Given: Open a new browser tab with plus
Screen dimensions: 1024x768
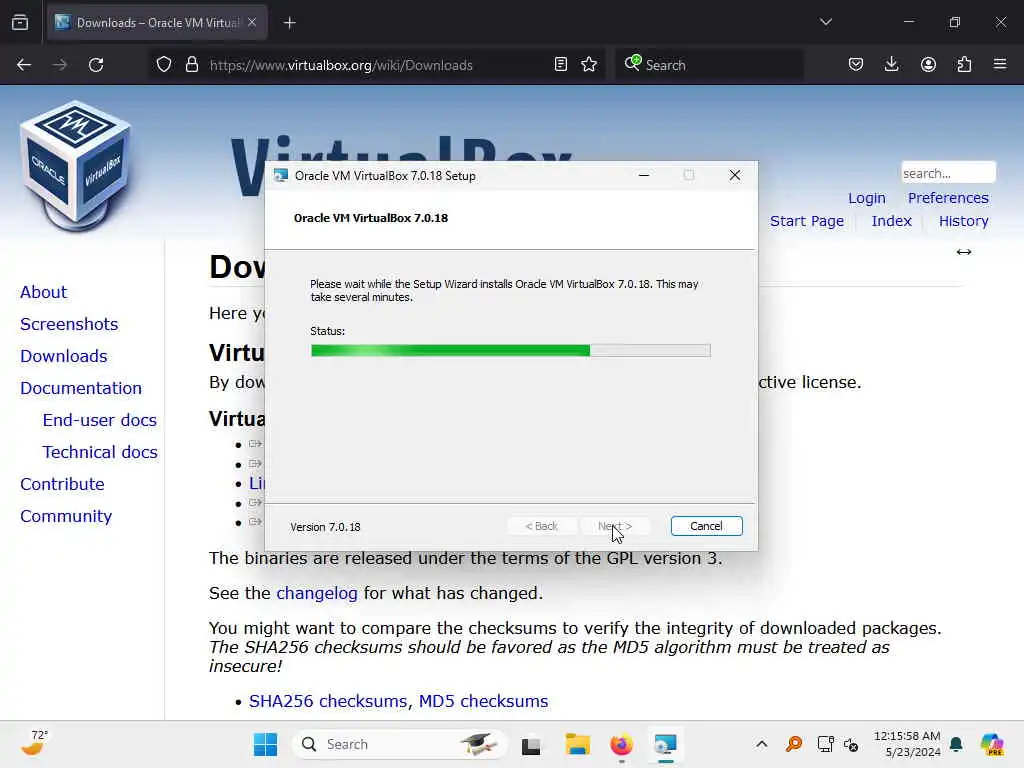Looking at the screenshot, I should click(x=290, y=23).
